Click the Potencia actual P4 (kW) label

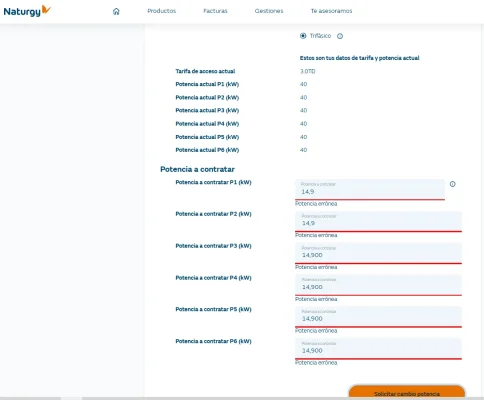[x=207, y=124]
